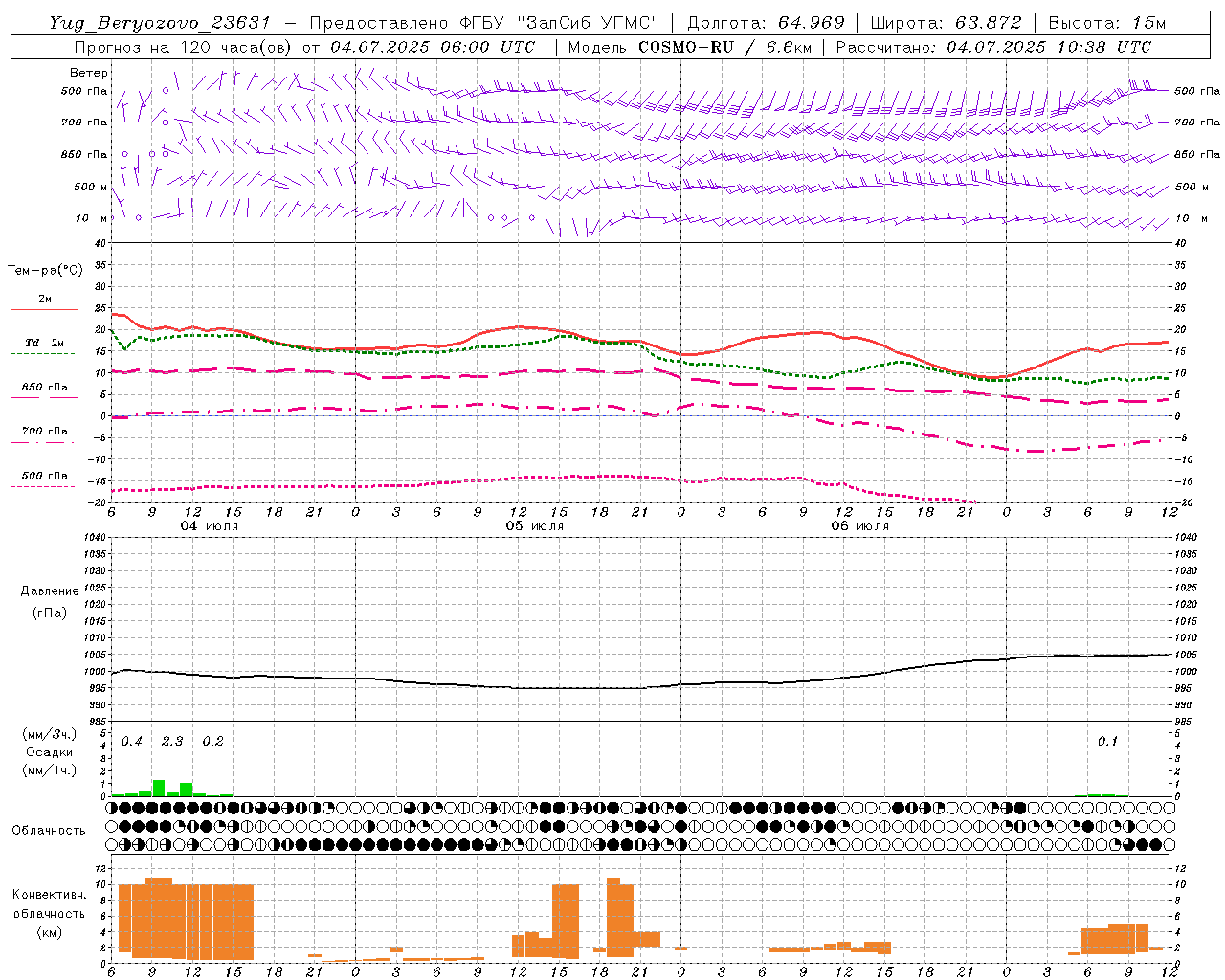Image resolution: width=1225 pixels, height=980 pixels.
Task: Click the Широта: 63.872 value
Action: (947, 23)
